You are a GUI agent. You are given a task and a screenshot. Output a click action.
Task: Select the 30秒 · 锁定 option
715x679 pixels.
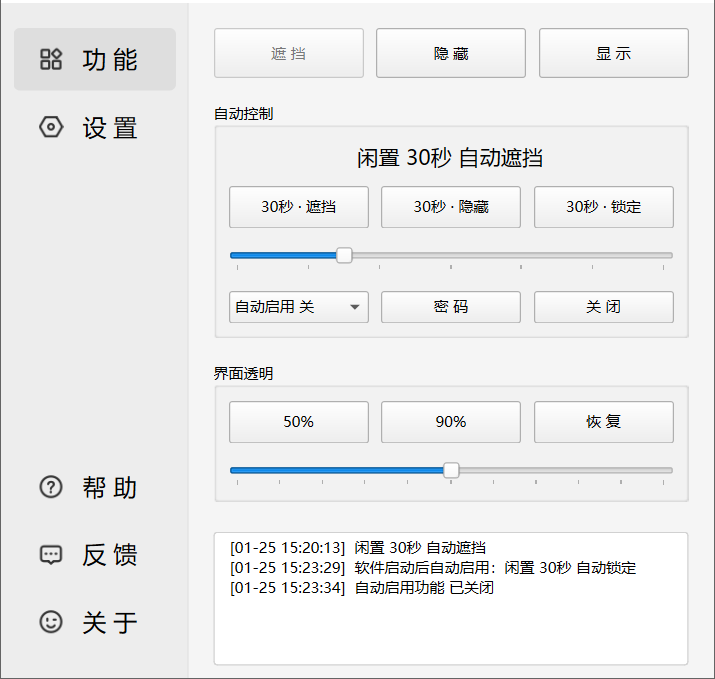[603, 207]
